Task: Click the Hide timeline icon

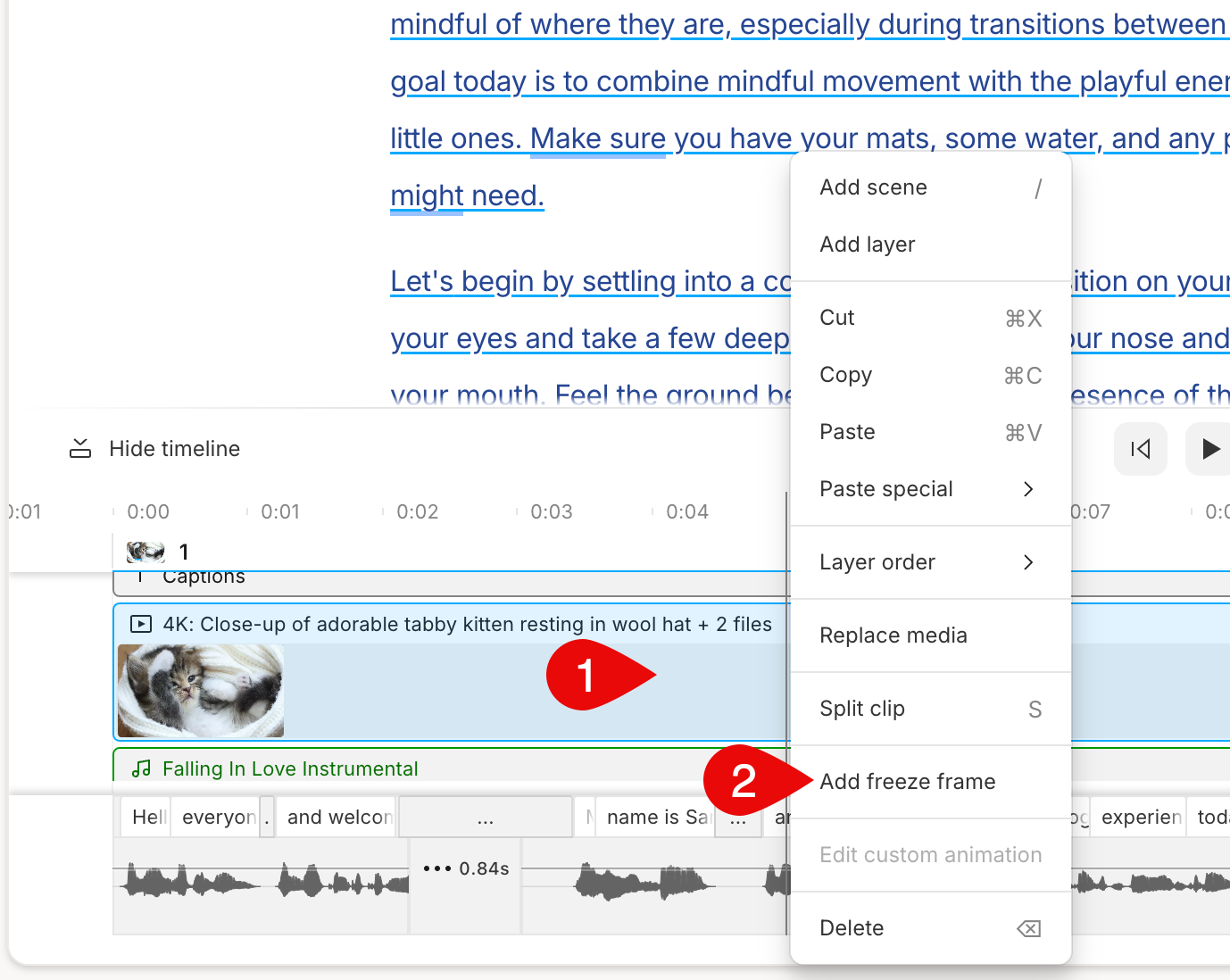Action: pos(80,448)
